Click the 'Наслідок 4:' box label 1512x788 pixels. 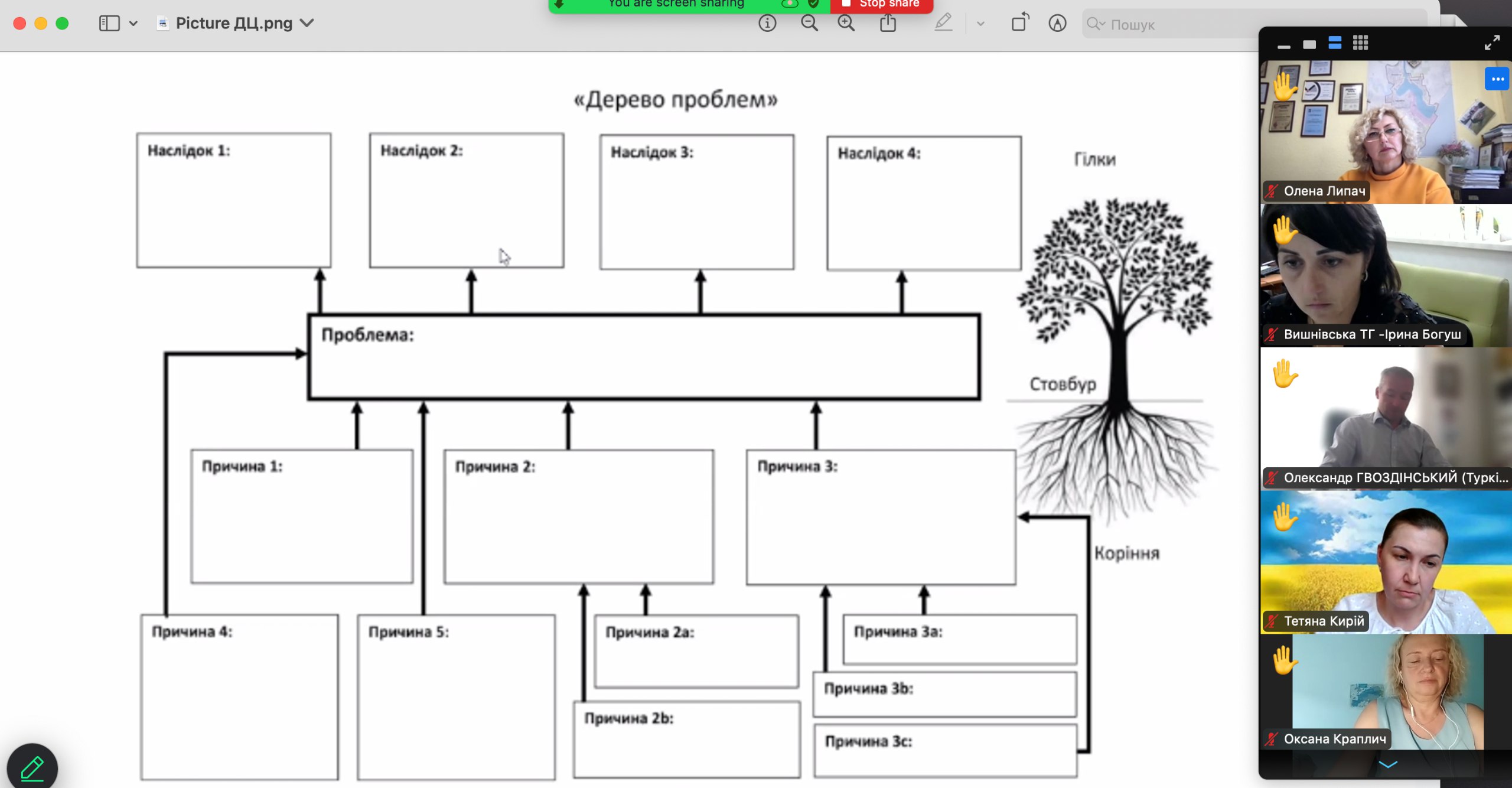click(879, 154)
